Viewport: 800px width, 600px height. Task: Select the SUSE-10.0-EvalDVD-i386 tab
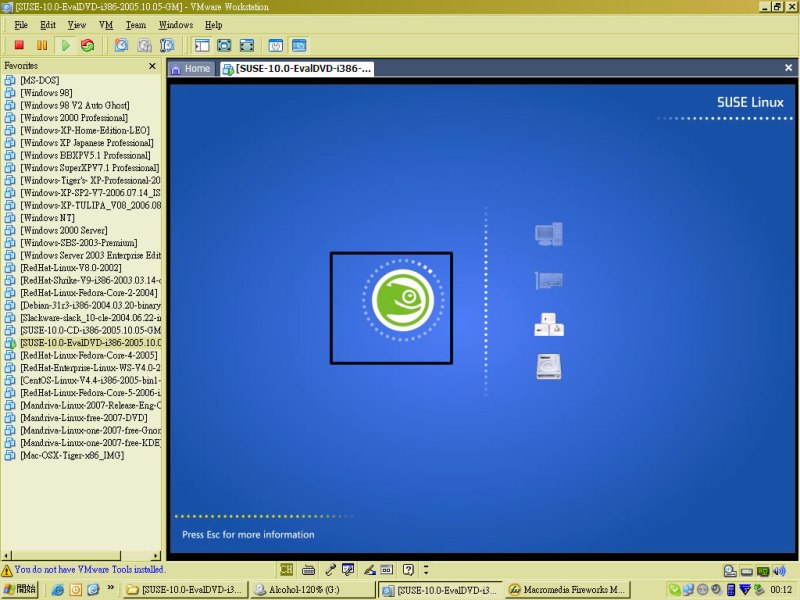297,69
